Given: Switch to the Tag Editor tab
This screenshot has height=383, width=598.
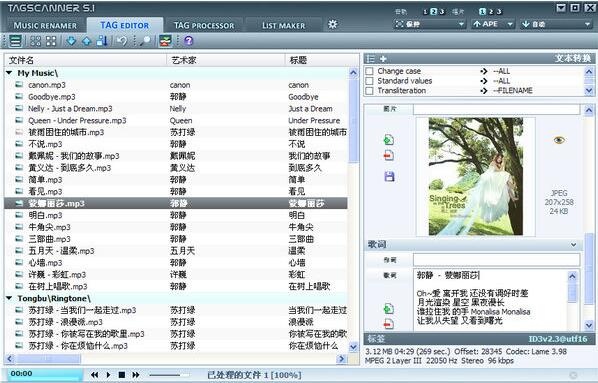Looking at the screenshot, I should click(x=125, y=26).
